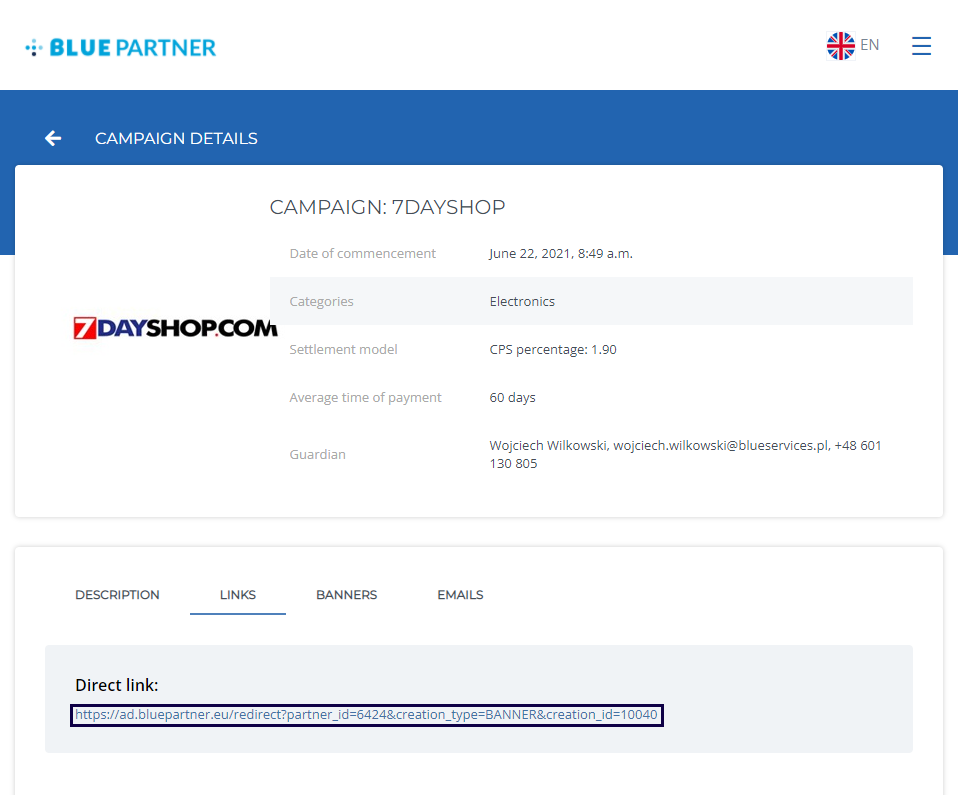This screenshot has height=795, width=958.
Task: Click the Blue Partner logo
Action: (x=120, y=45)
